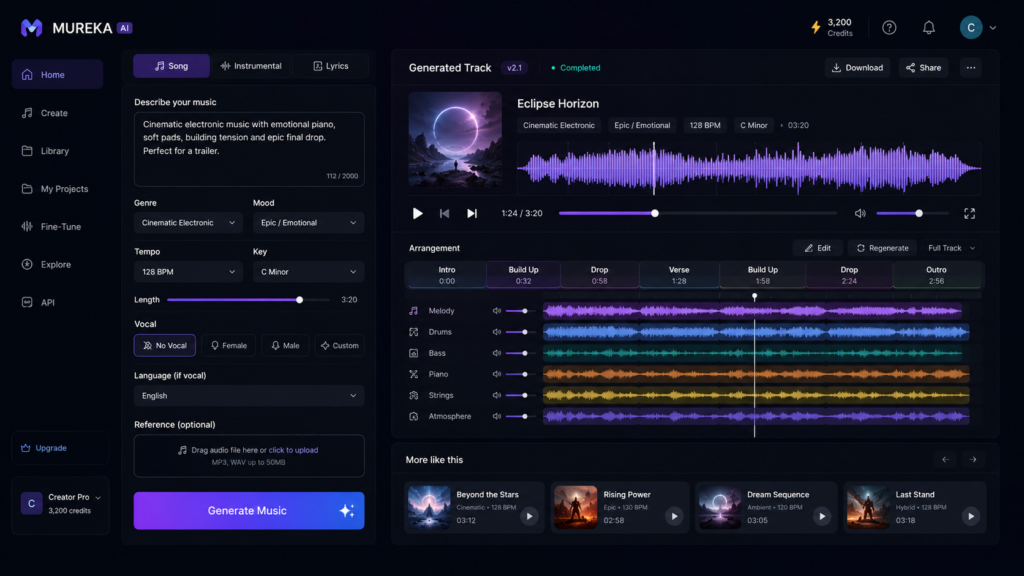Image resolution: width=1024 pixels, height=576 pixels.
Task: Expand the Key C Minor dropdown
Action: [x=308, y=272]
